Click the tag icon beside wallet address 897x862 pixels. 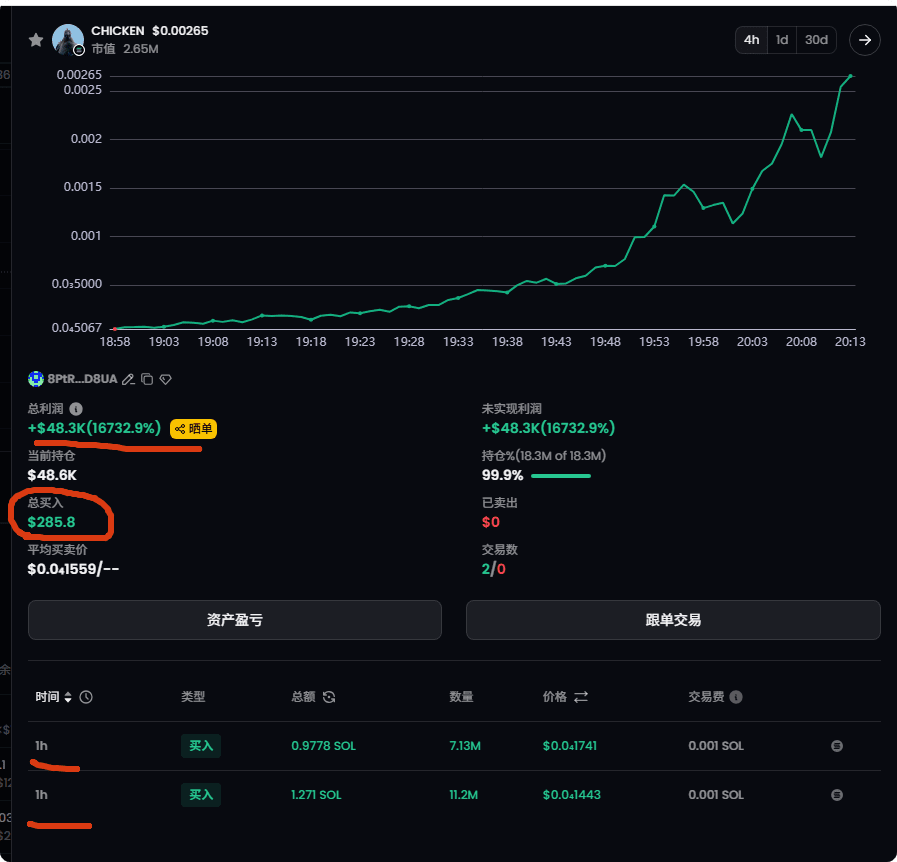tap(165, 379)
